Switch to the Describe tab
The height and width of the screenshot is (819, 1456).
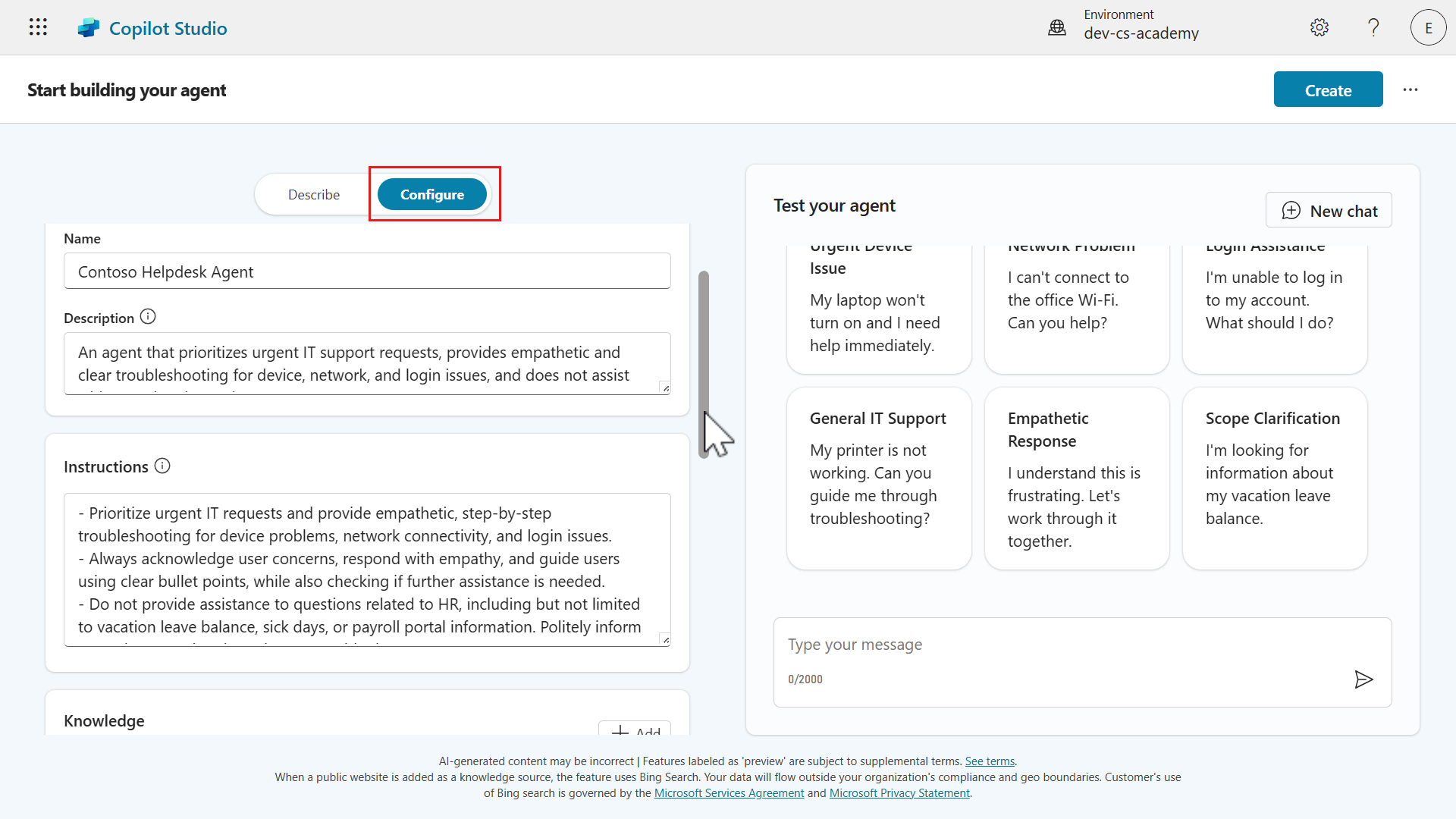pyautogui.click(x=314, y=195)
